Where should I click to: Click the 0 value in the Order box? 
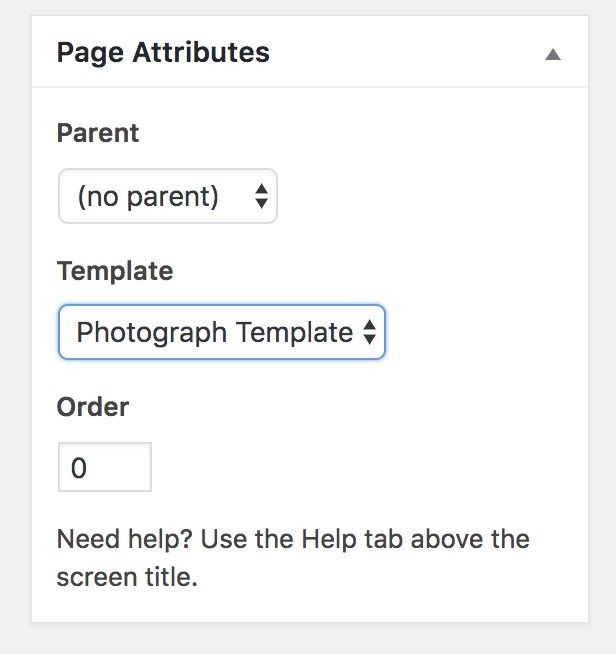coord(79,468)
